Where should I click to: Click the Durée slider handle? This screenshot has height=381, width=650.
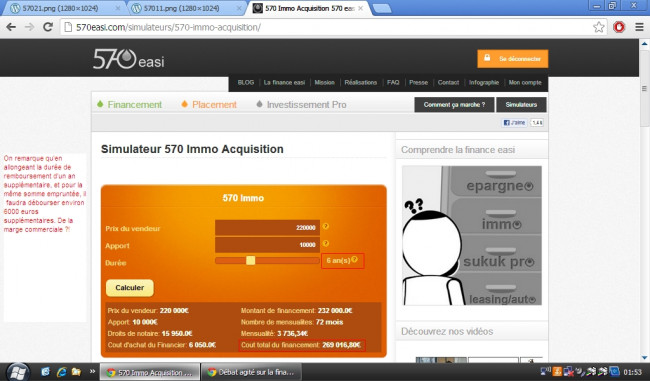click(x=250, y=260)
